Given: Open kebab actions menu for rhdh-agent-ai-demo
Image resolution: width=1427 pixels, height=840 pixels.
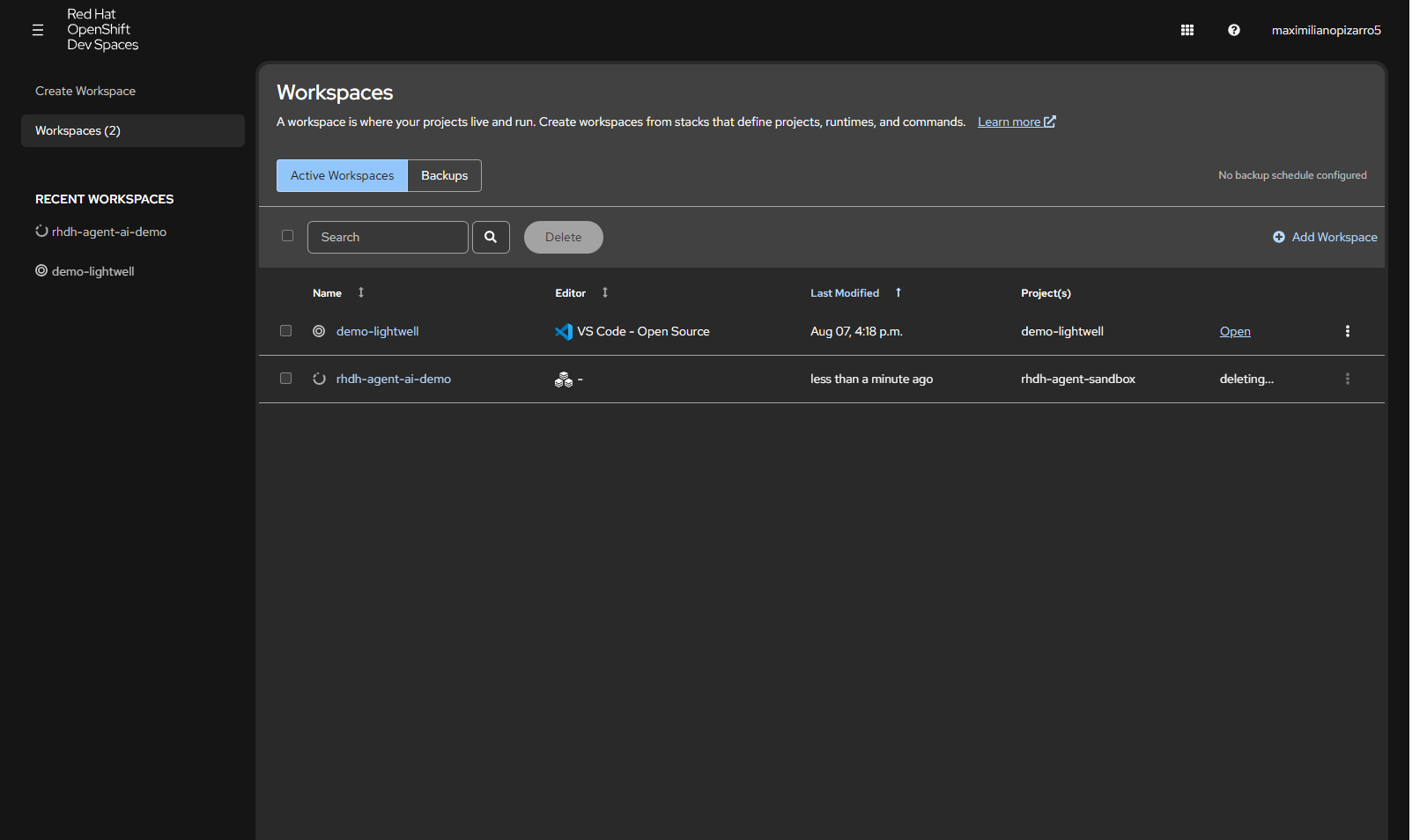Looking at the screenshot, I should coord(1347,379).
